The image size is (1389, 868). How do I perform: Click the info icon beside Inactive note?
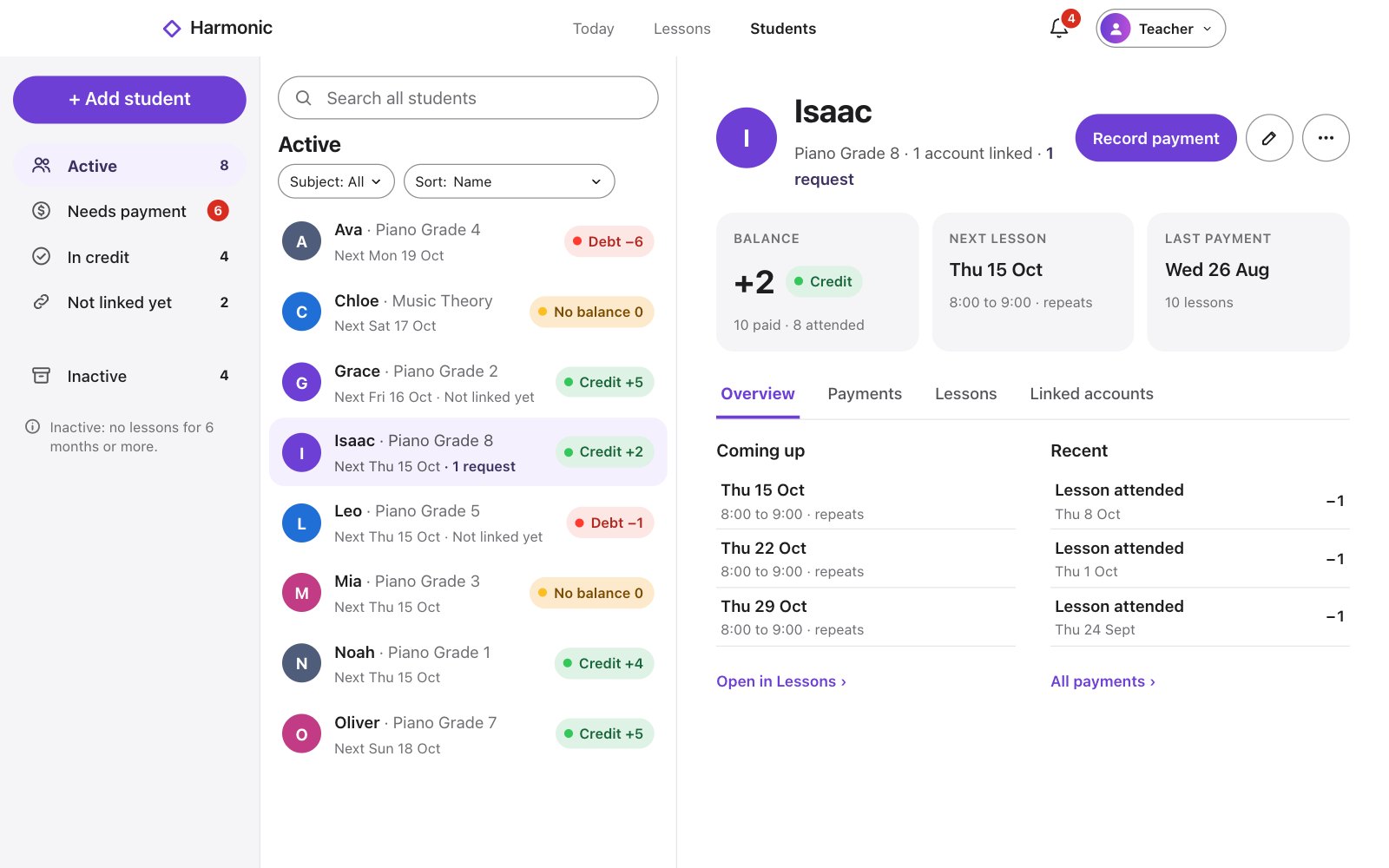coord(33,426)
